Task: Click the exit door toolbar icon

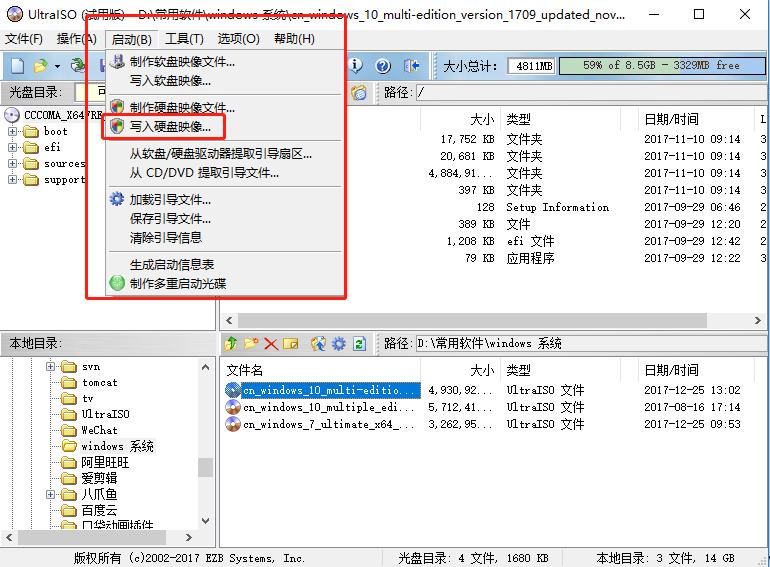Action: pos(411,65)
